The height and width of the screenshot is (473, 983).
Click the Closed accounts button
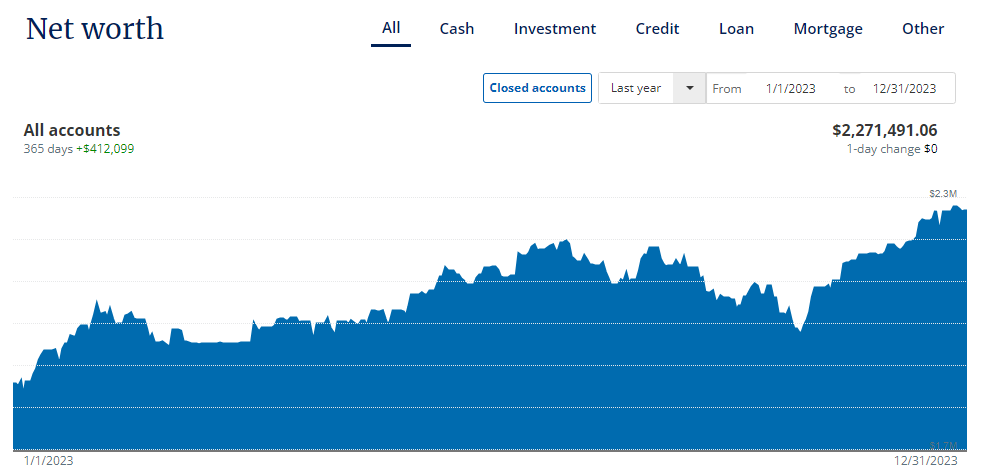pyautogui.click(x=537, y=88)
